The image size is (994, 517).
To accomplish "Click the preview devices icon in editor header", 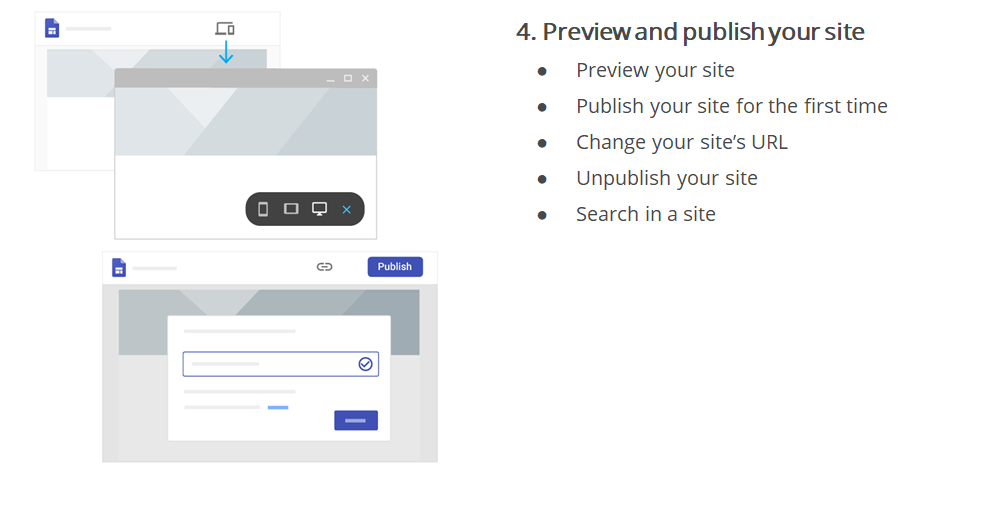I will coord(225,29).
